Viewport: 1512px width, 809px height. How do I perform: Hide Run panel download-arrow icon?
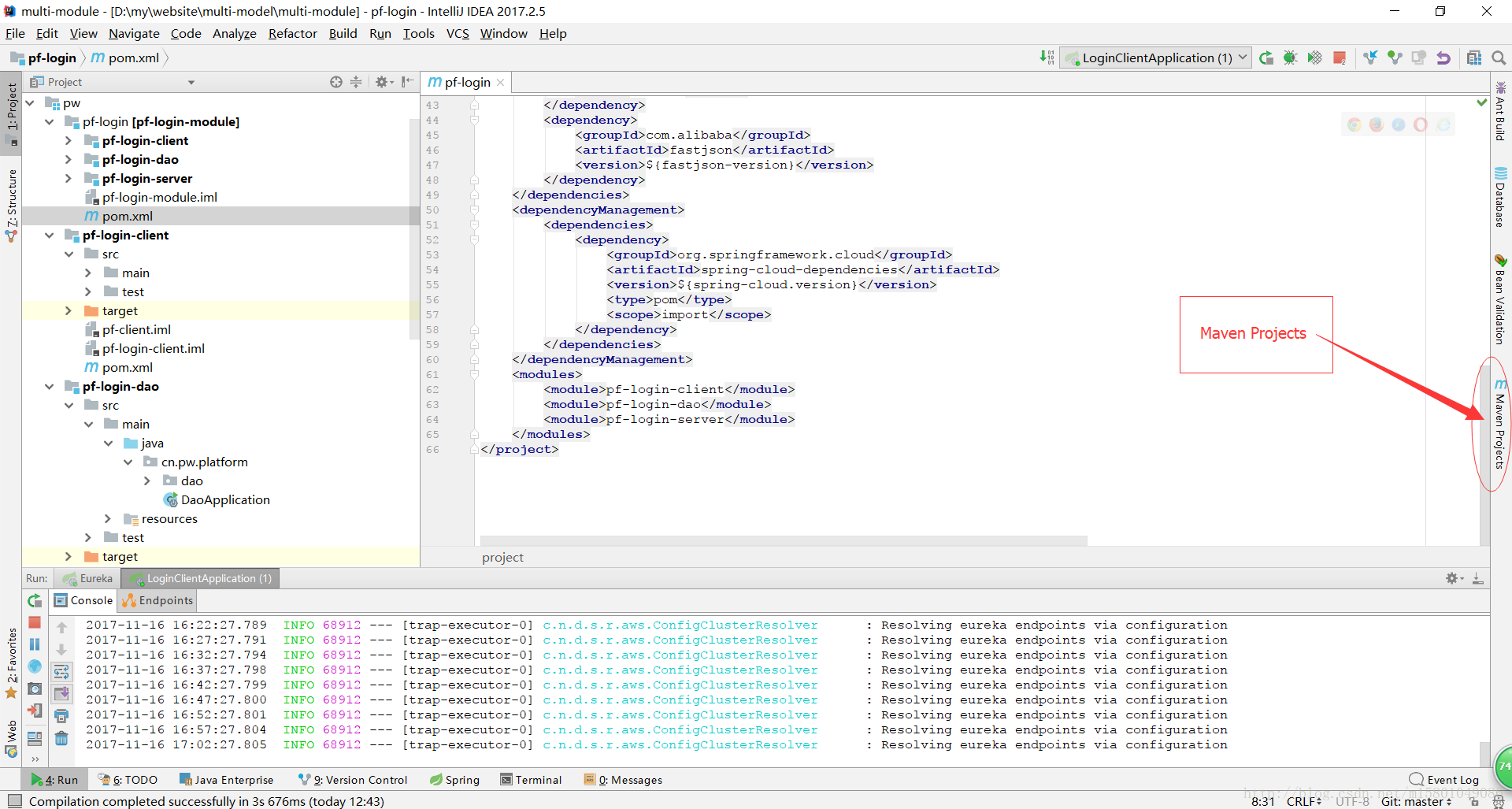(1478, 578)
